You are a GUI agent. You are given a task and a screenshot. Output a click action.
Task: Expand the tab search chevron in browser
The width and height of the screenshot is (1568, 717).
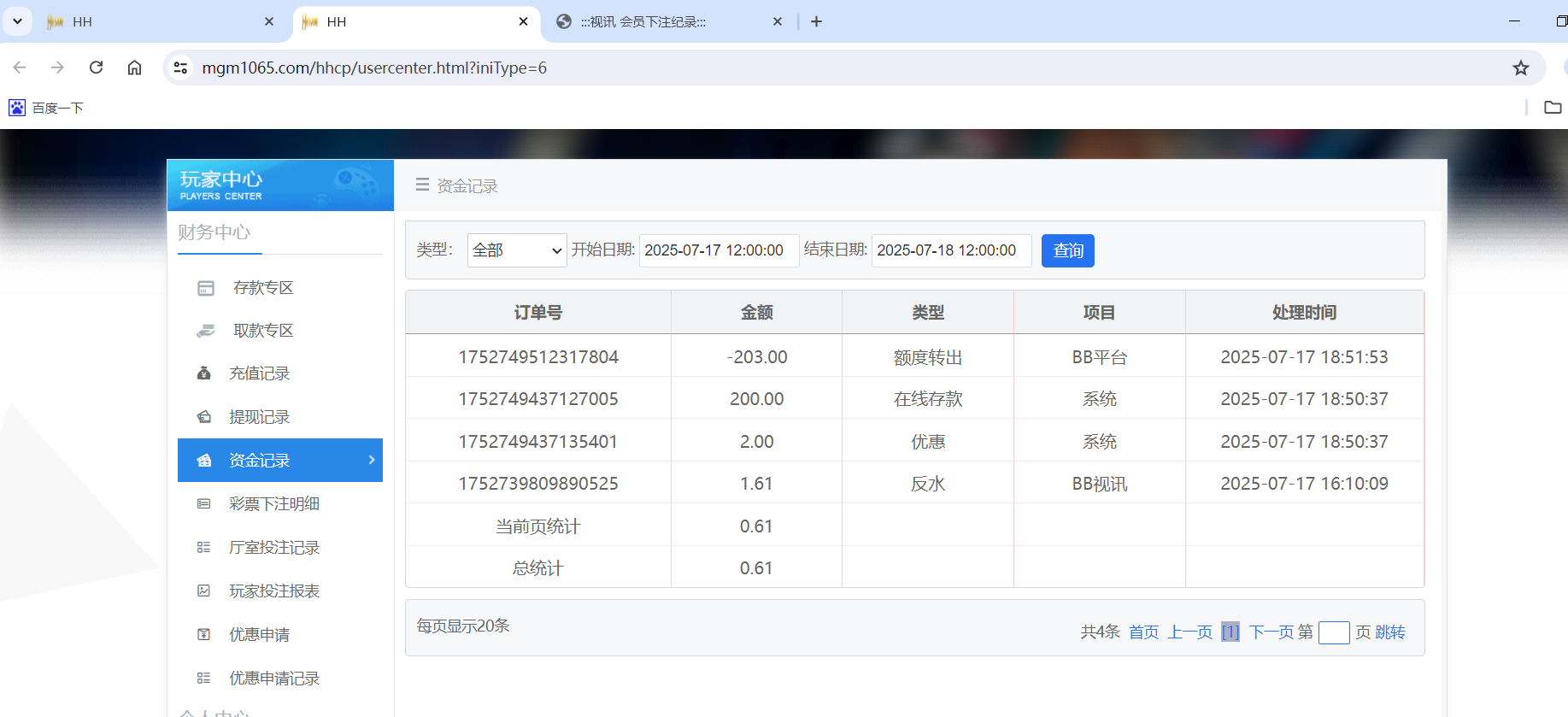[17, 21]
